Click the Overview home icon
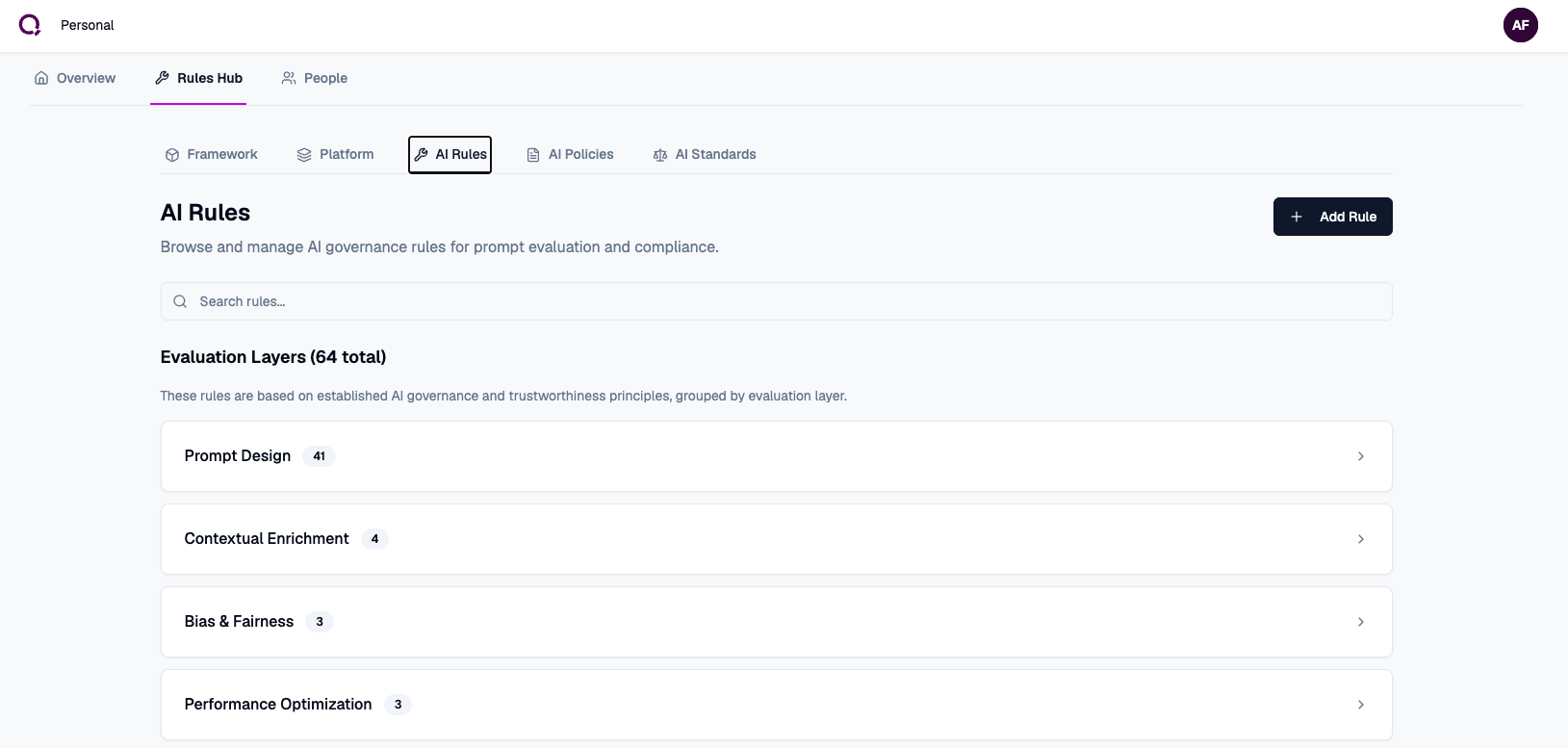This screenshot has height=748, width=1568. click(x=41, y=78)
